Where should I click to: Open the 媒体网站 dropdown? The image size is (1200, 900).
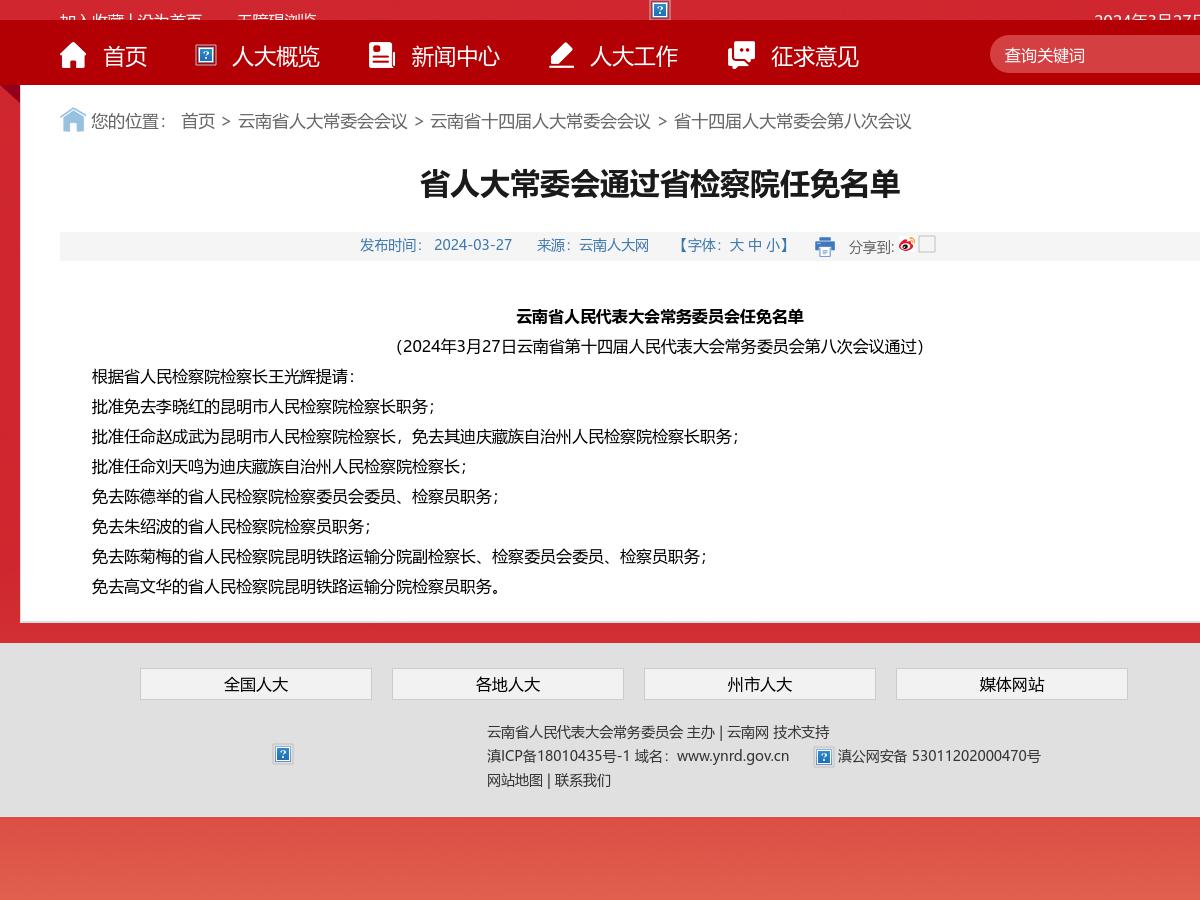tap(1011, 684)
